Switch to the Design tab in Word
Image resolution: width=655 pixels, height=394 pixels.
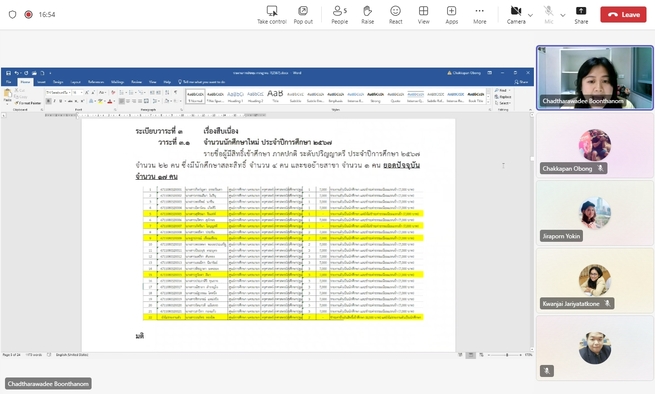(58, 82)
